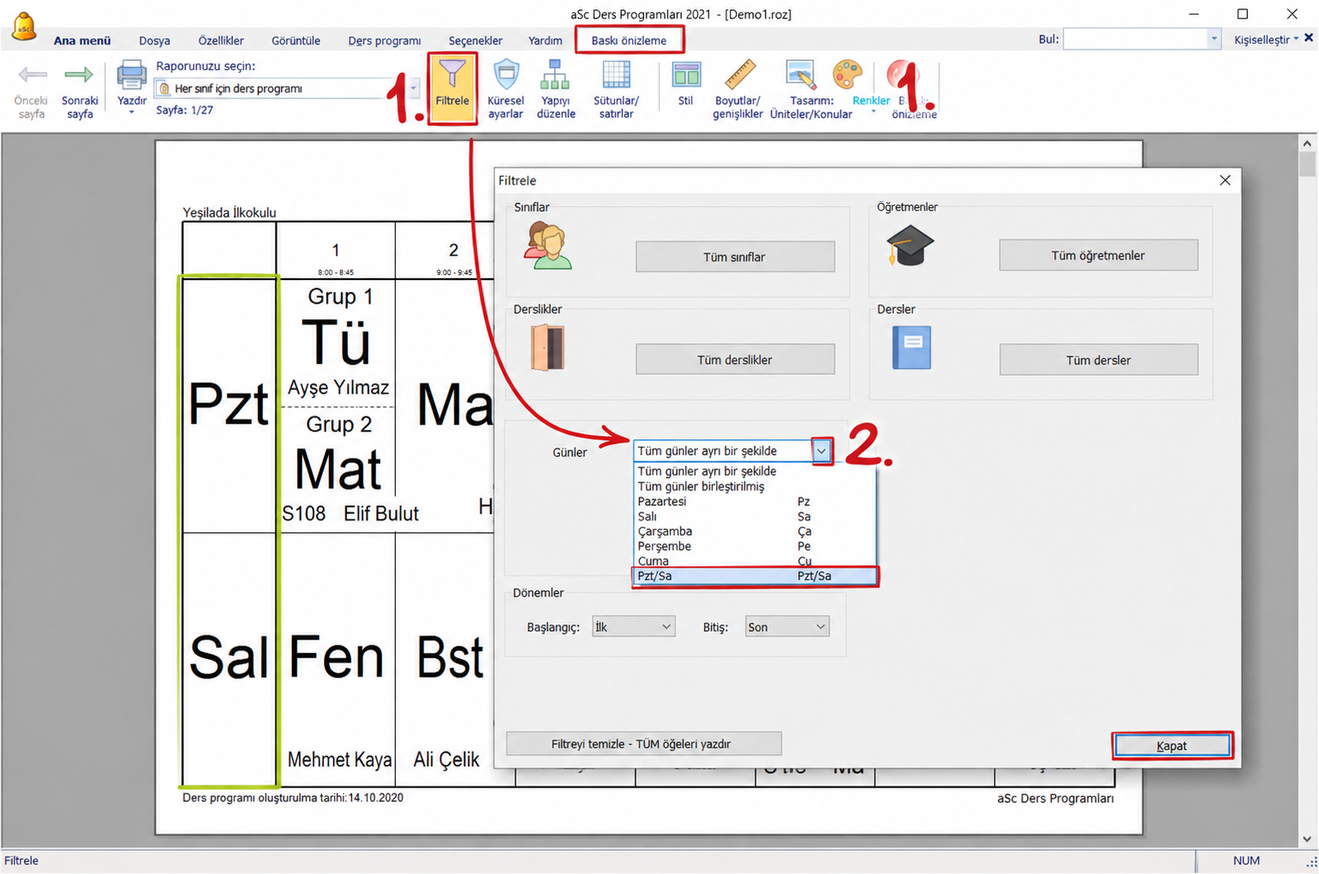The height and width of the screenshot is (874, 1319).
Task: Open Küresel ayarlar shield icon
Action: (506, 74)
